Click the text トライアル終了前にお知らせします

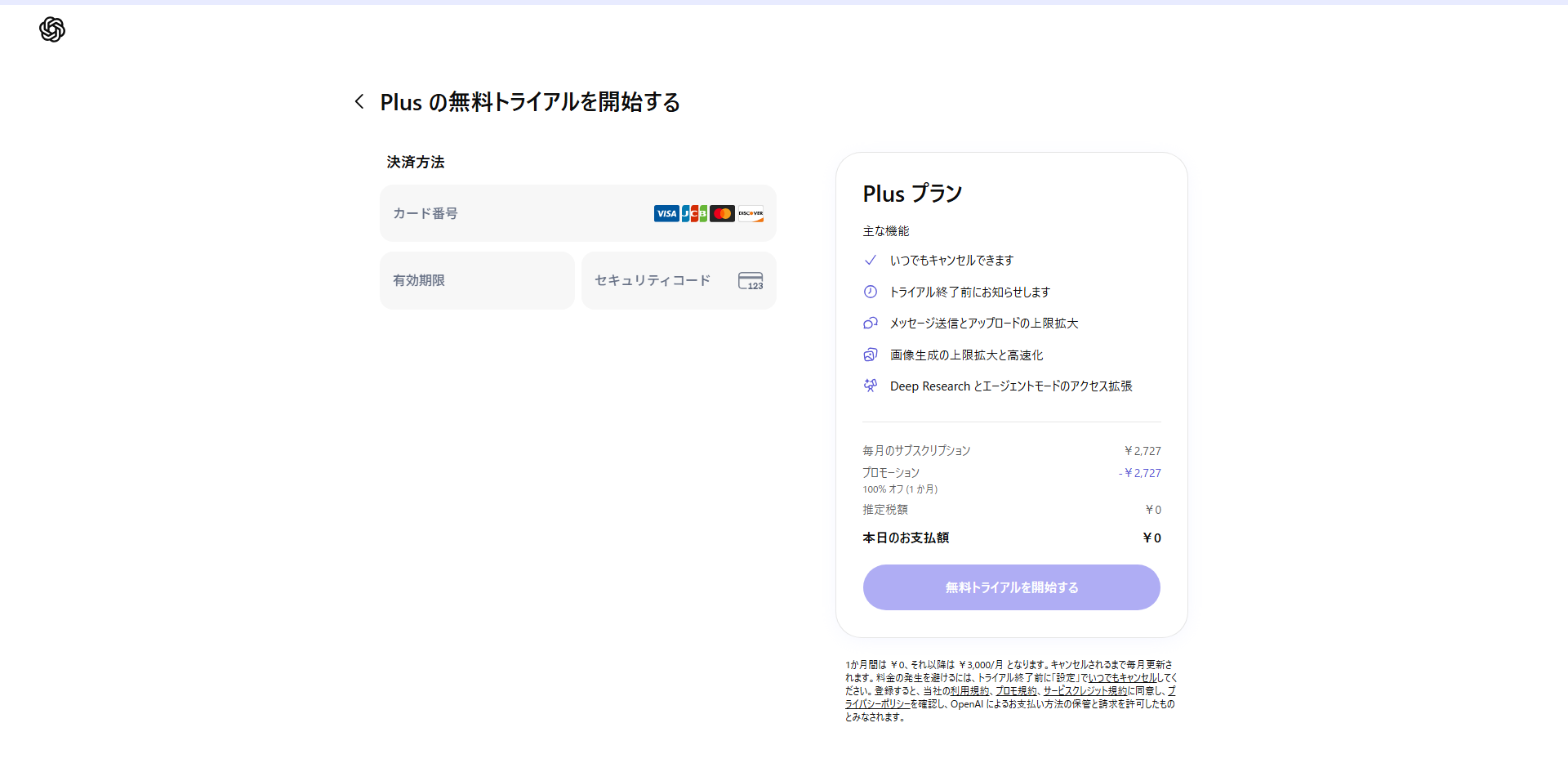(x=970, y=292)
